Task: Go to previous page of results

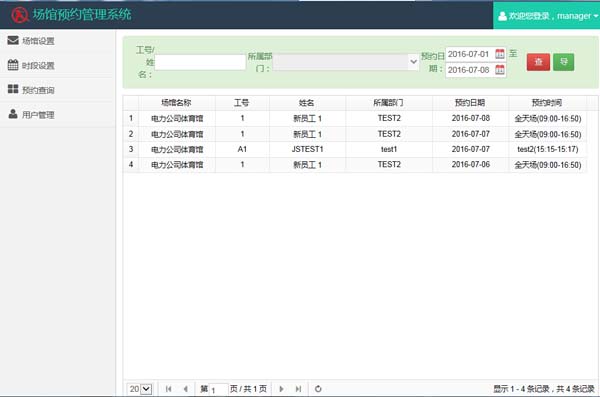Action: (x=186, y=389)
